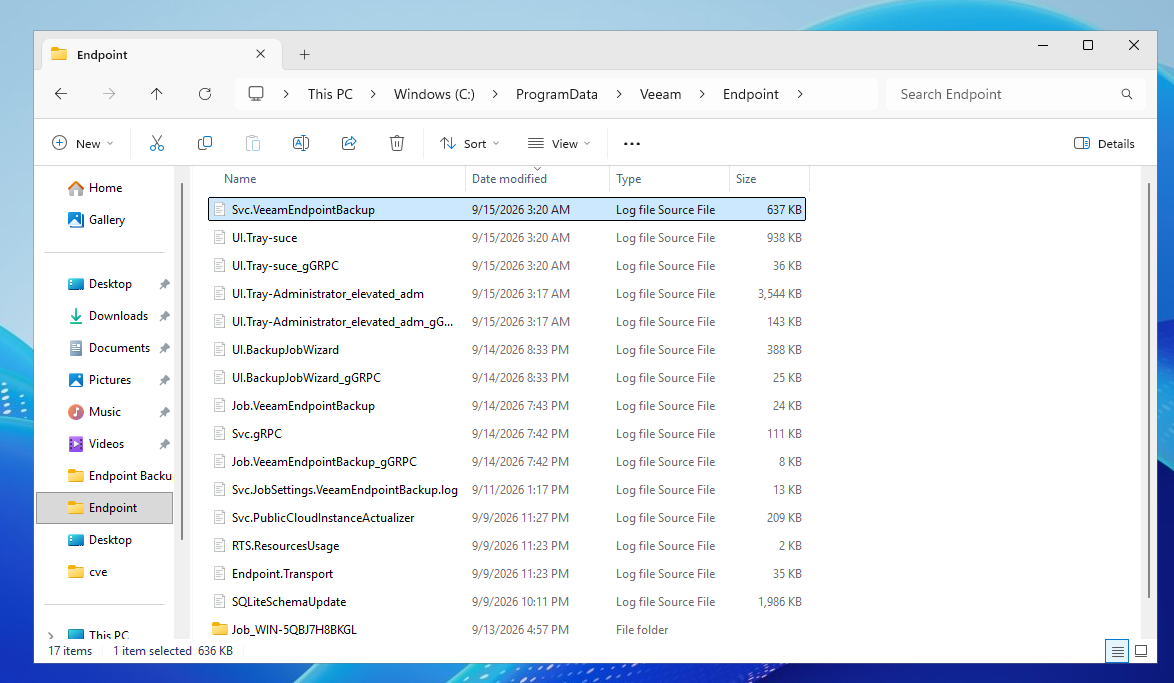Refresh the Endpoint folder view
This screenshot has height=683, width=1174.
click(204, 94)
